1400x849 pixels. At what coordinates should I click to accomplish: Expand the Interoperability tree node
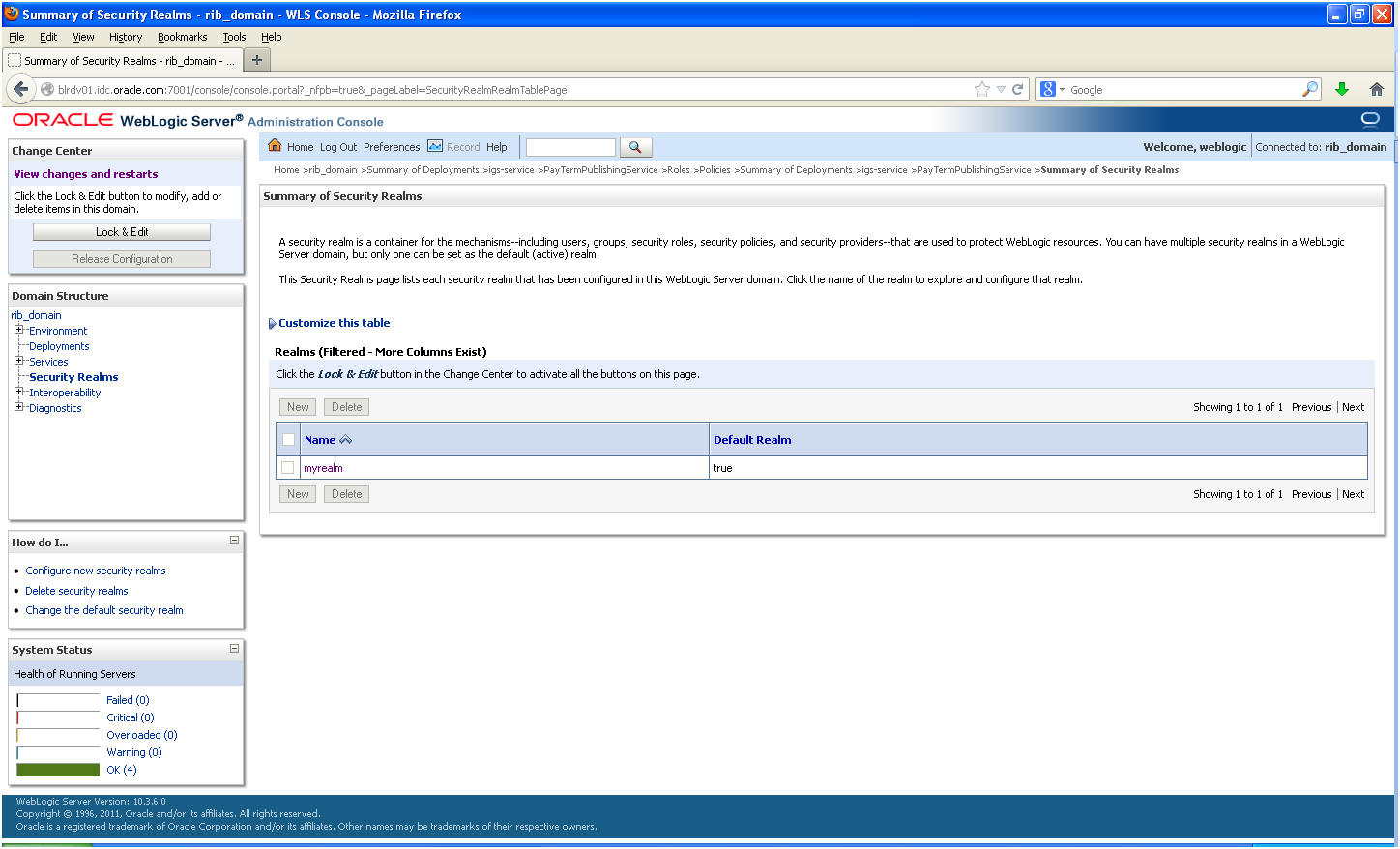(18, 392)
